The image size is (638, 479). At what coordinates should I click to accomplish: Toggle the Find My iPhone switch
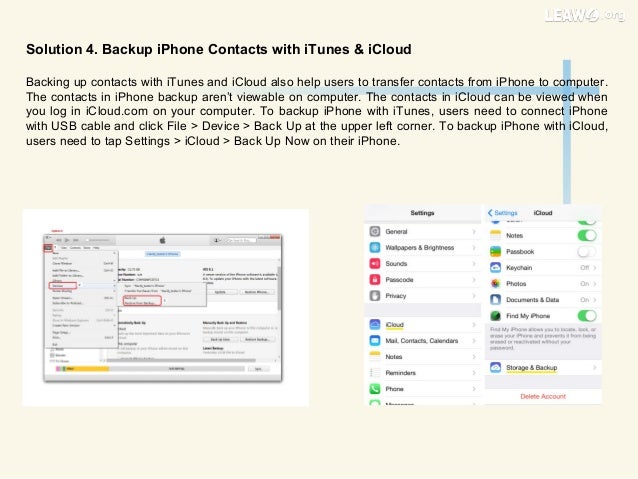click(587, 316)
